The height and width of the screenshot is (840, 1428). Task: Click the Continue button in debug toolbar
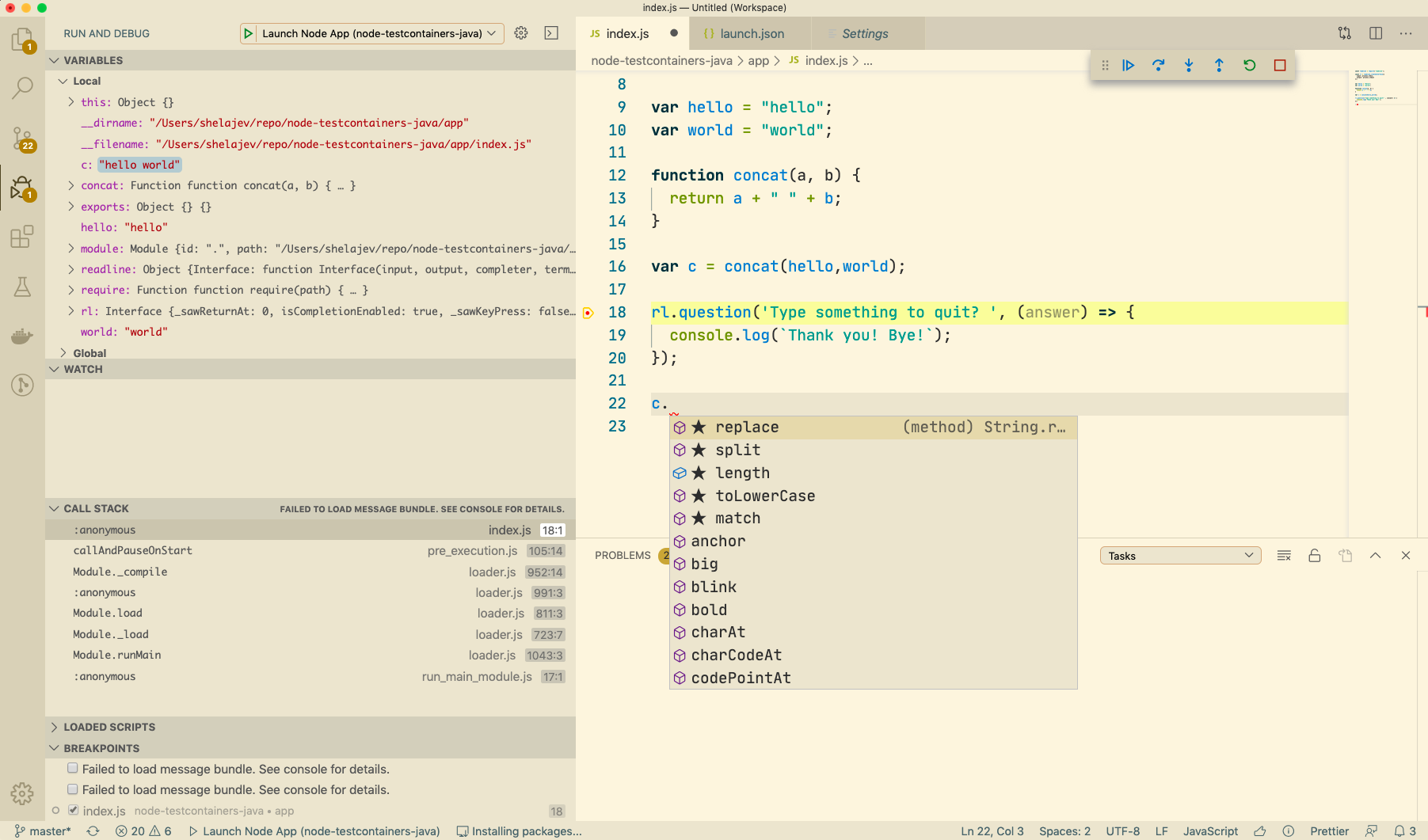pos(1128,66)
